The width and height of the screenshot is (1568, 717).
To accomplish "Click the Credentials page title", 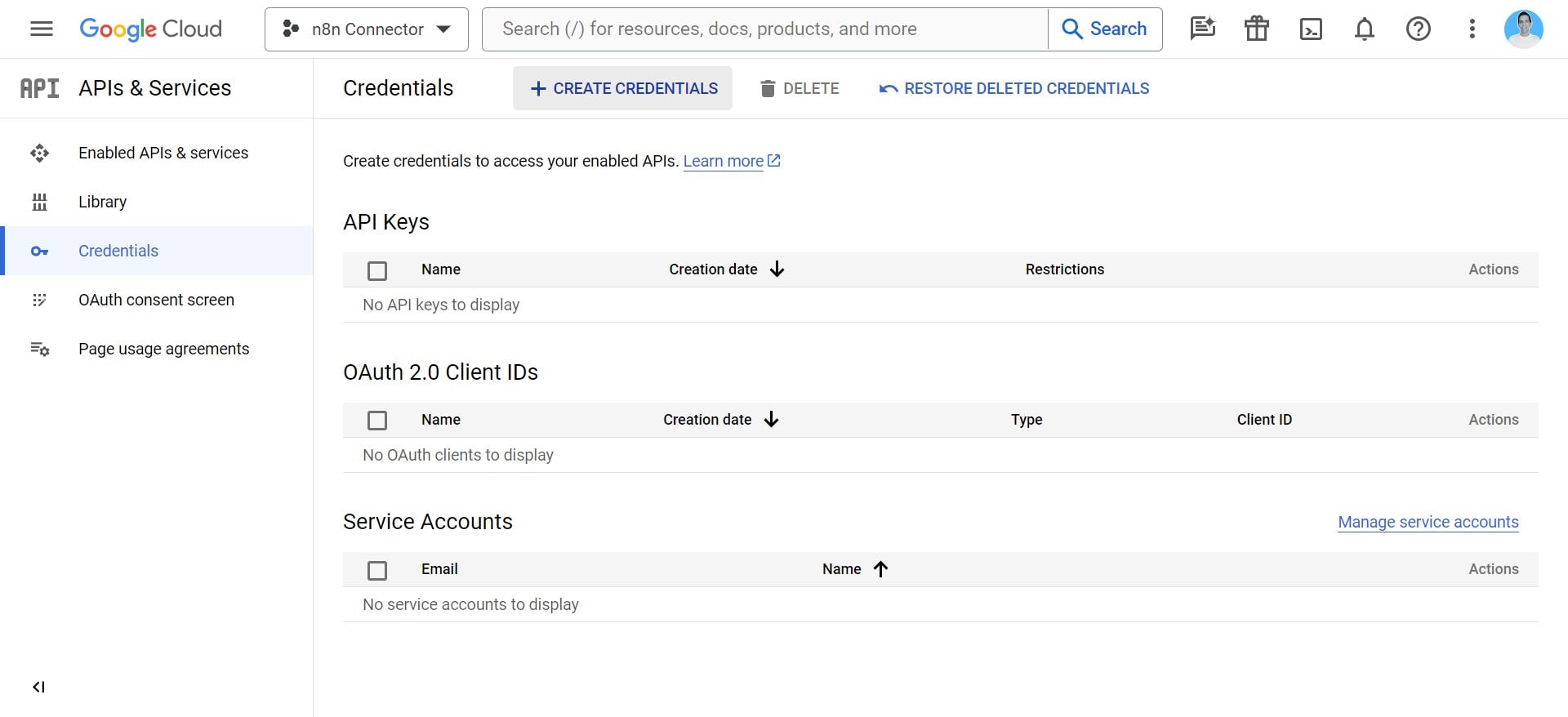I will coord(398,88).
